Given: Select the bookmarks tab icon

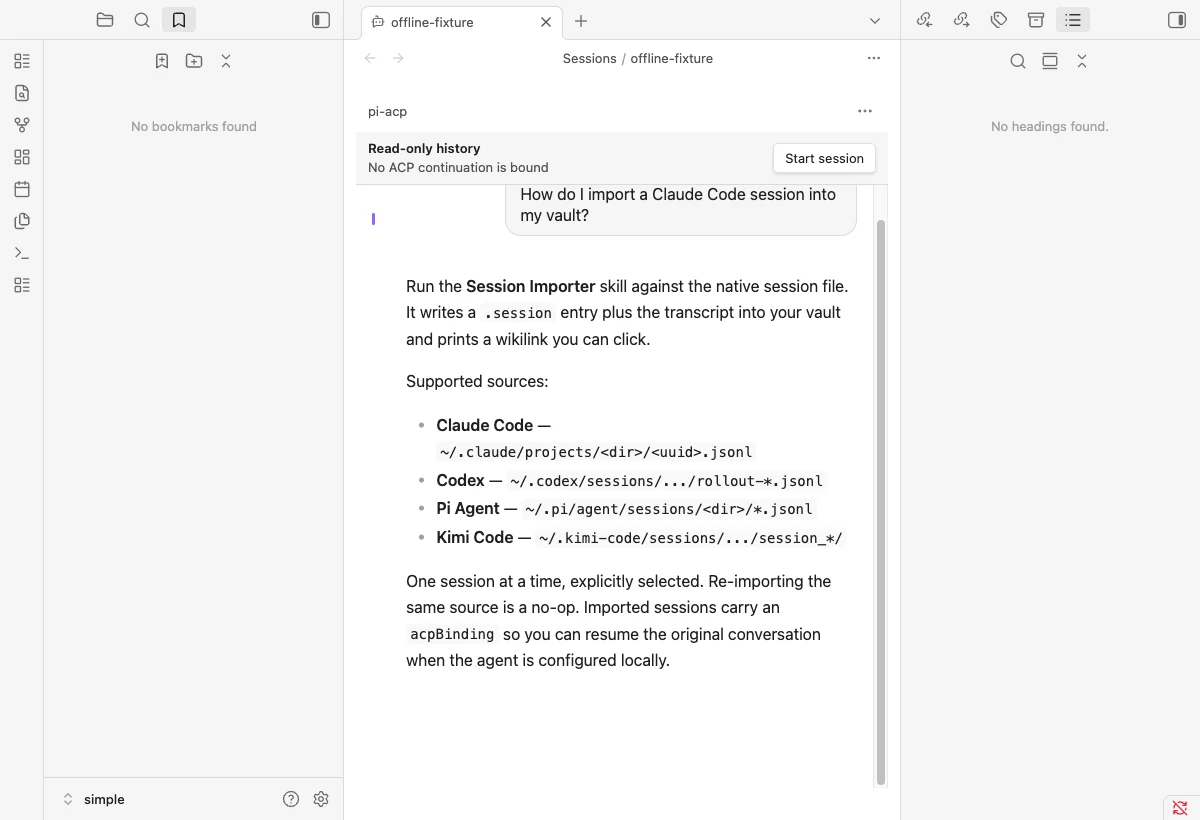Looking at the screenshot, I should [179, 20].
